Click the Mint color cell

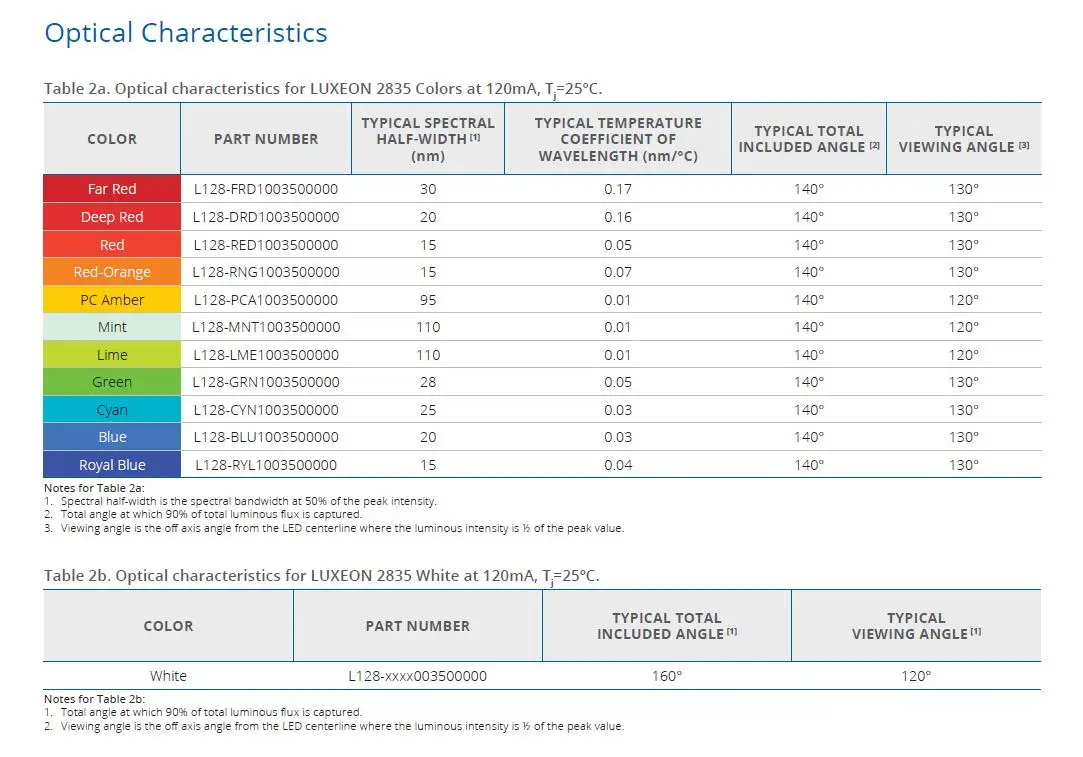pos(112,327)
